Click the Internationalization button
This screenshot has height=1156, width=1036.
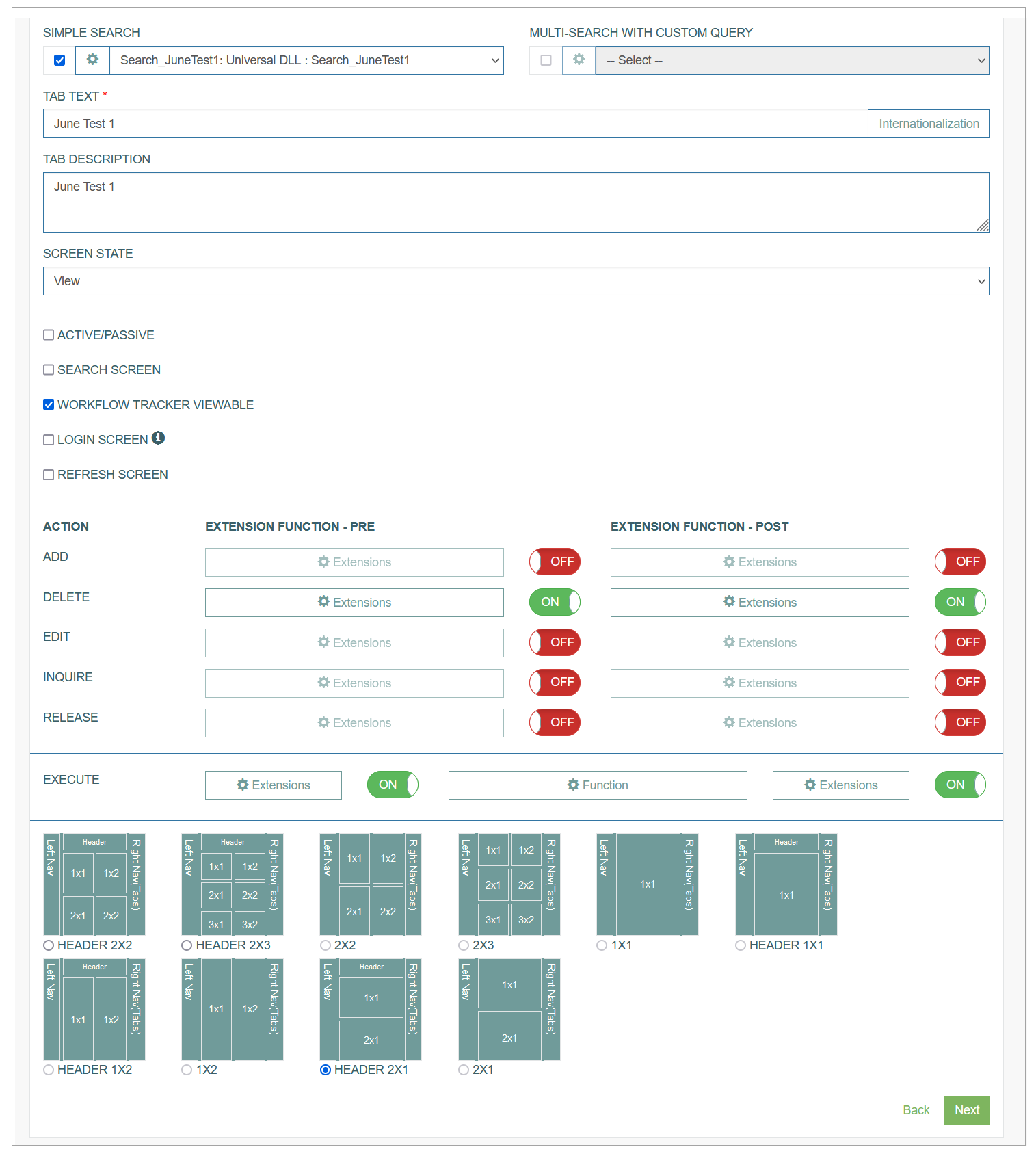[x=929, y=124]
